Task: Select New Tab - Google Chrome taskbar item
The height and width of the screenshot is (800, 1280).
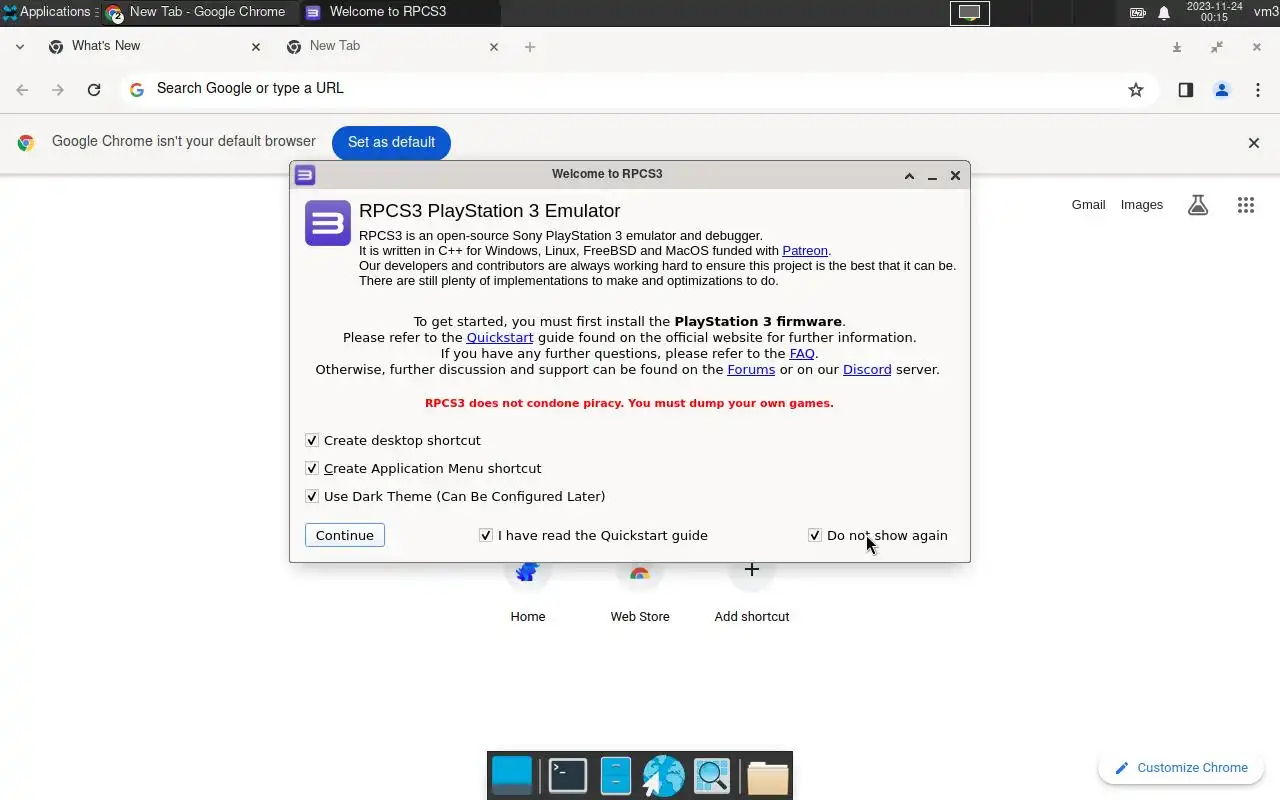Action: [x=198, y=12]
